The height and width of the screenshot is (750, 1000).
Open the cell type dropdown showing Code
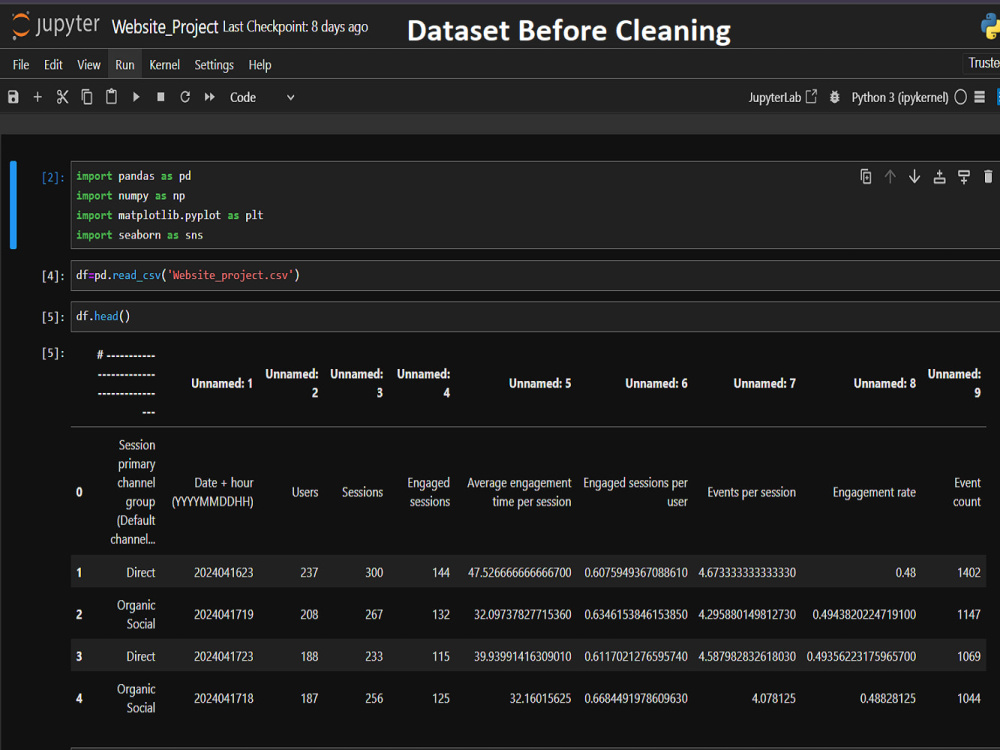click(x=262, y=98)
